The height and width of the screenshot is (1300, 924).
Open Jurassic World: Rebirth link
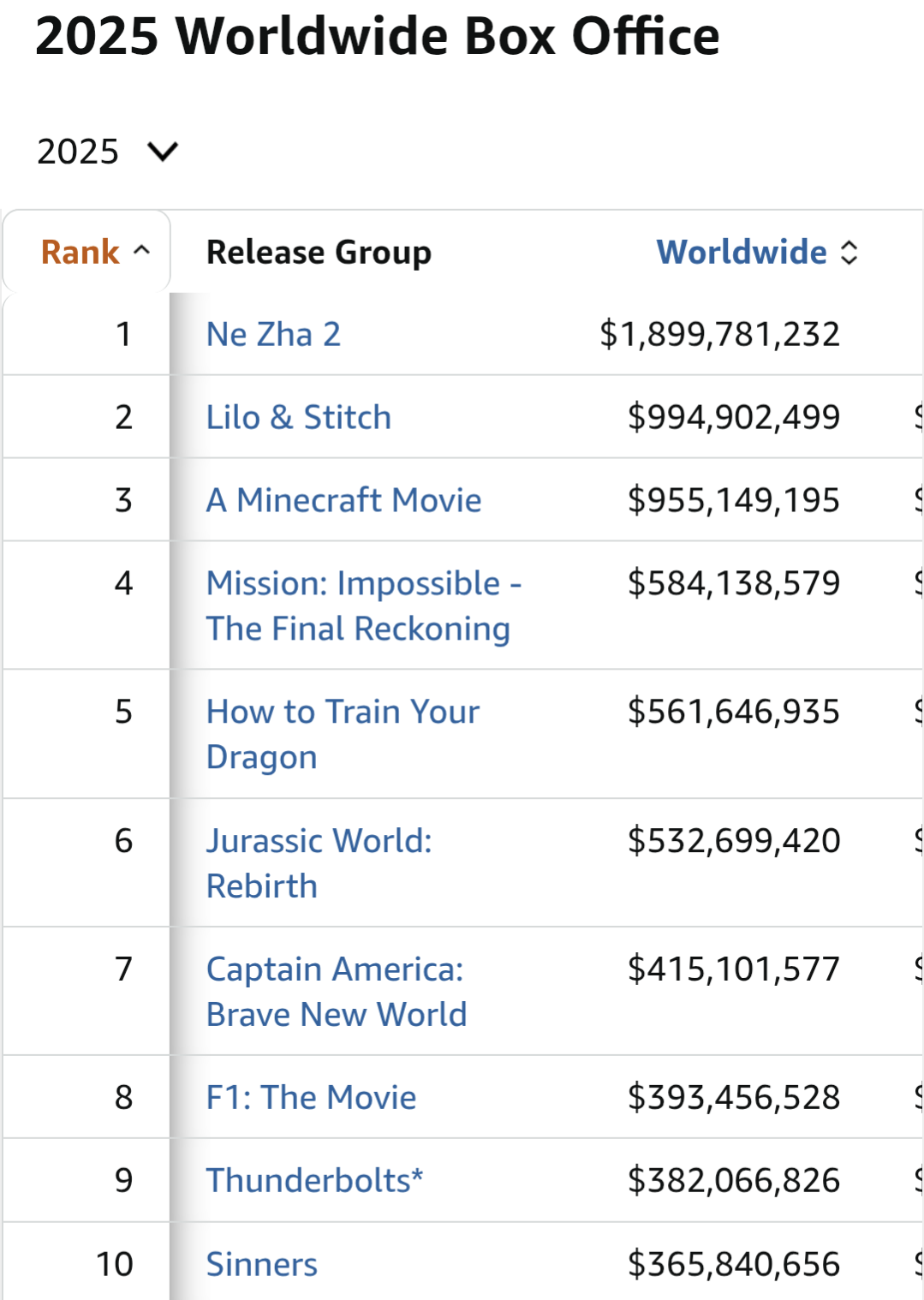point(319,863)
